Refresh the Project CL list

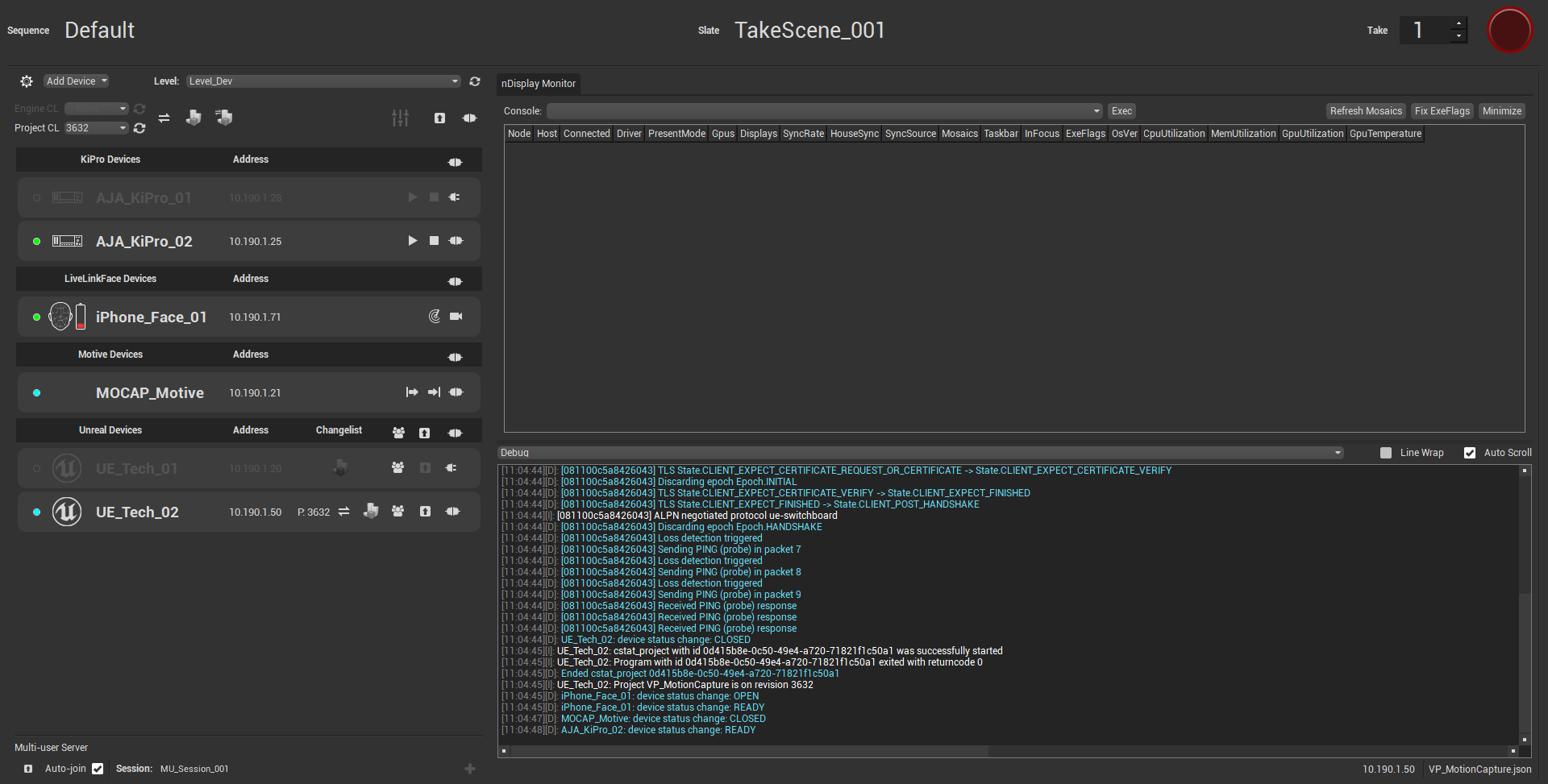click(x=139, y=128)
